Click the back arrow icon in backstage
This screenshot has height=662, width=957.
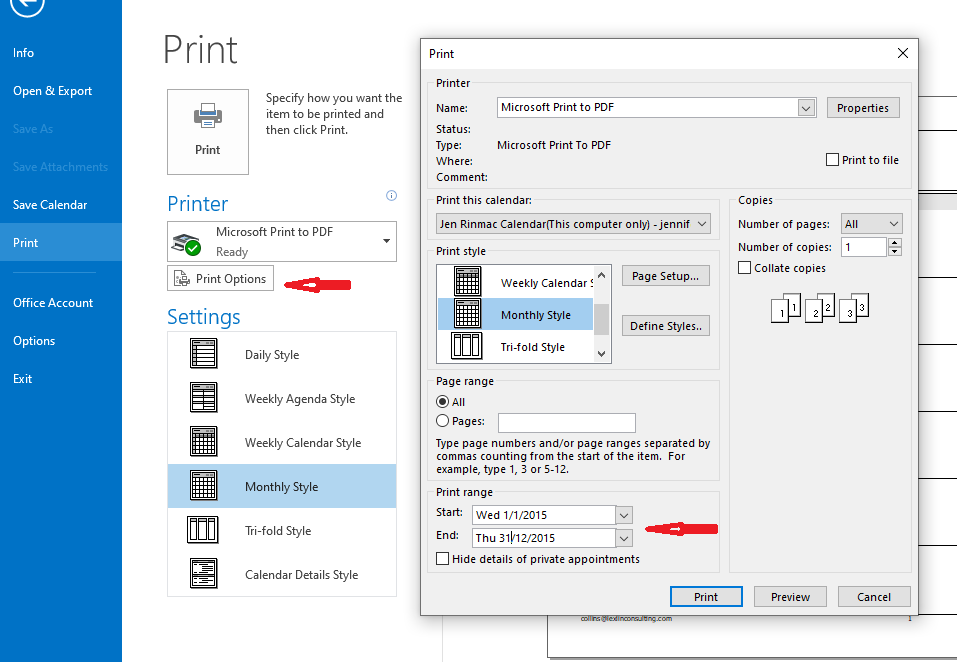[27, 5]
